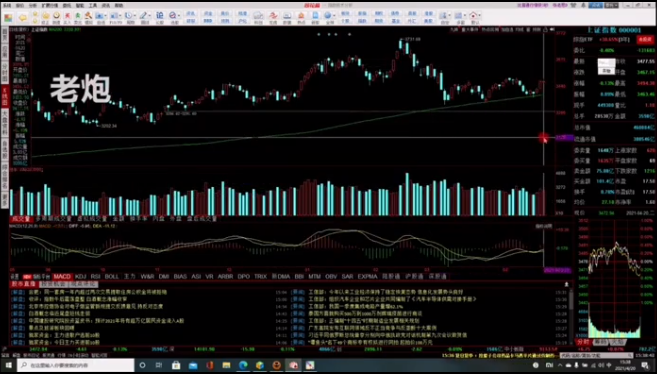Screen dimensions: 657x374
Task: Click the red house icon in toolbar
Action: (x=473, y=16)
